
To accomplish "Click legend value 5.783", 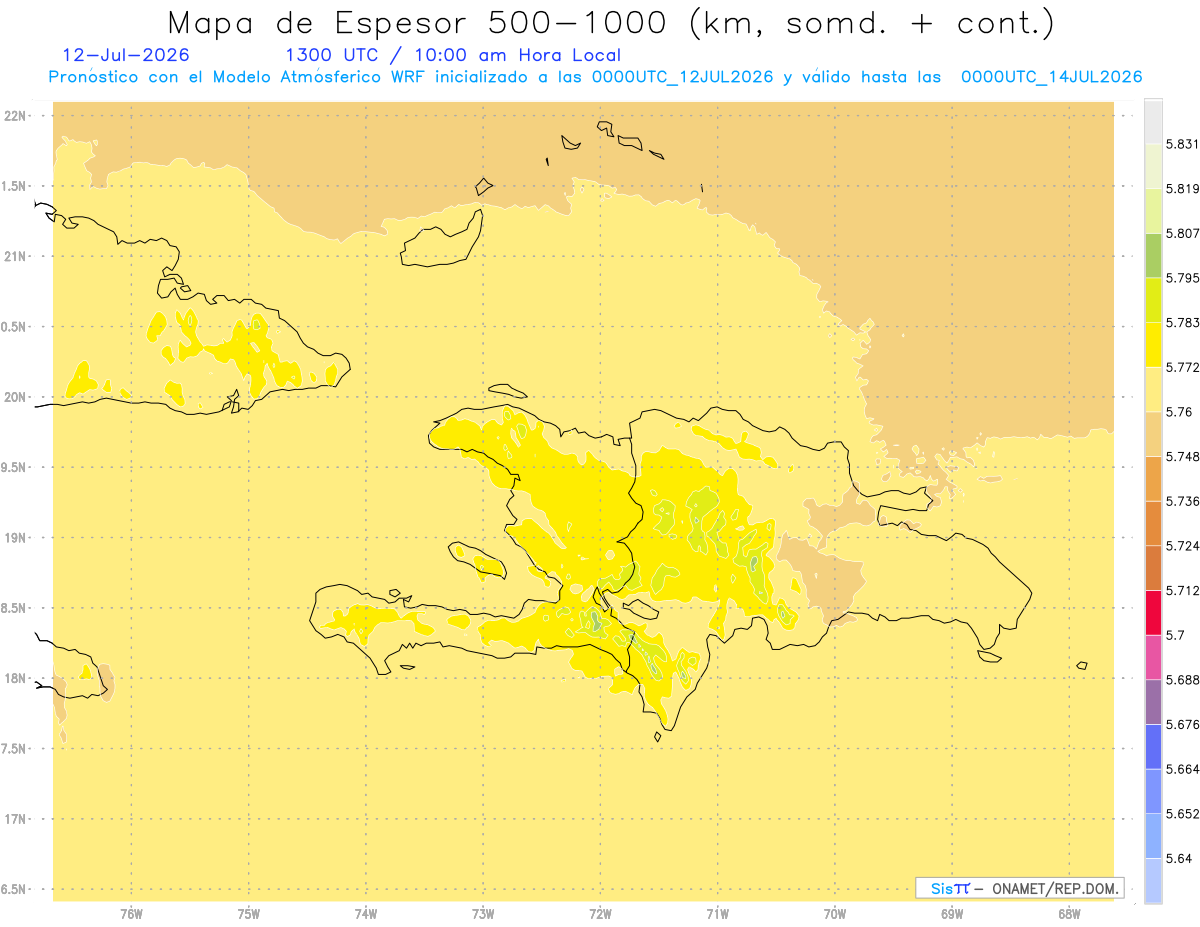I will coord(1182,323).
